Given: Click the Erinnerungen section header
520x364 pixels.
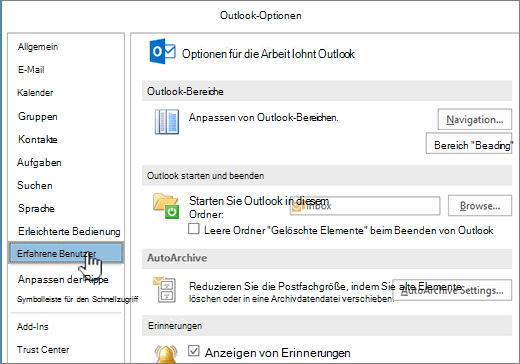Looking at the screenshot, I should click(x=327, y=325).
